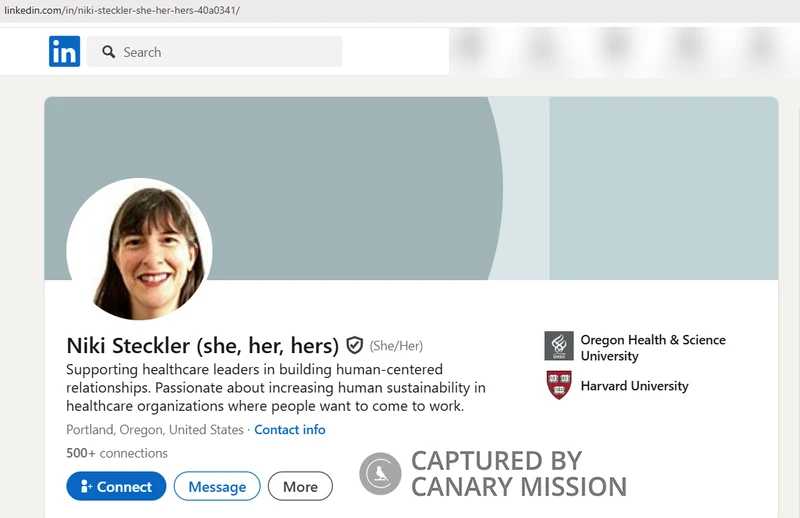The image size is (800, 518).
Task: Click the Portland, Oregon, United States text
Action: pos(155,430)
